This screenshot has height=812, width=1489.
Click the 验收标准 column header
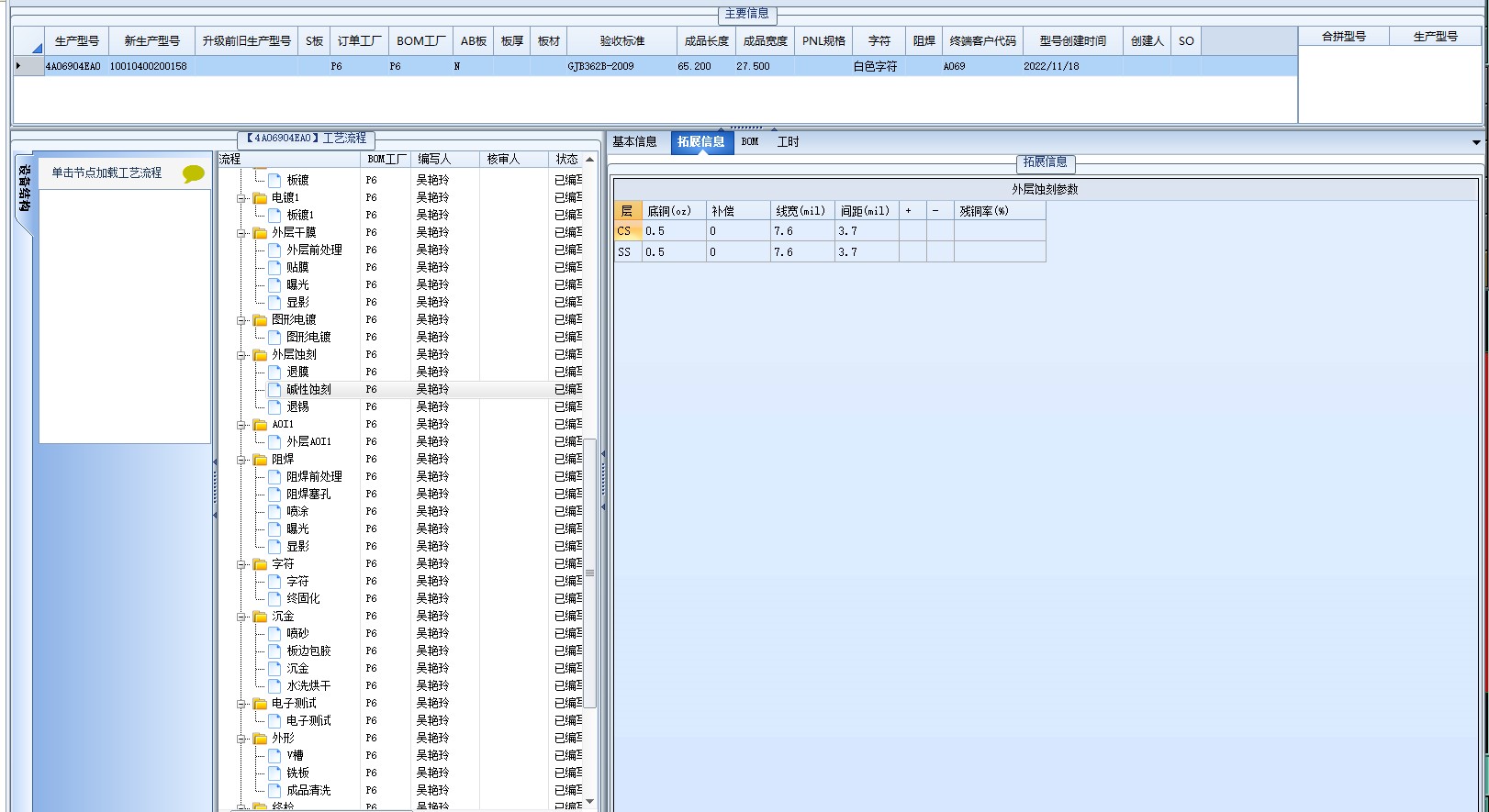[622, 41]
